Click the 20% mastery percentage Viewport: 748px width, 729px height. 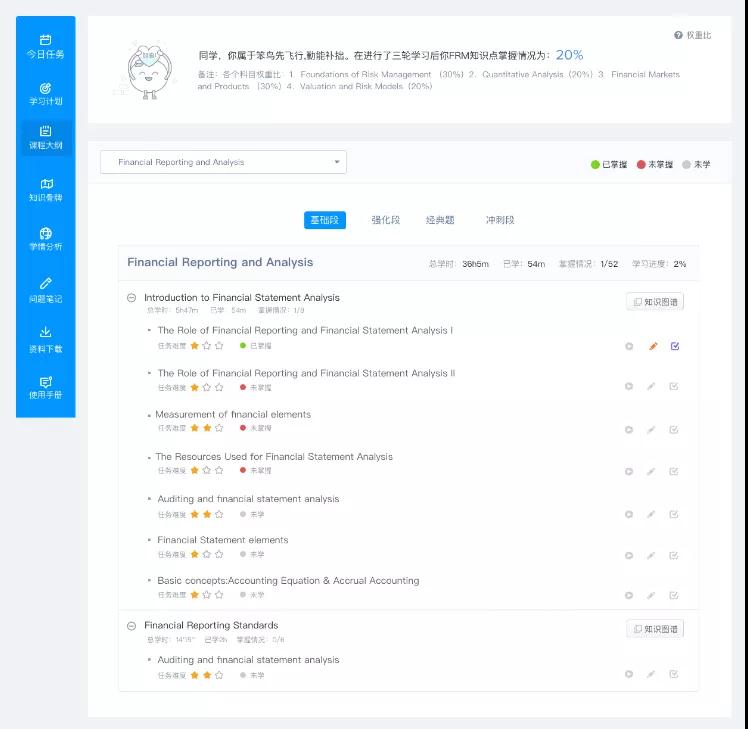pos(569,55)
